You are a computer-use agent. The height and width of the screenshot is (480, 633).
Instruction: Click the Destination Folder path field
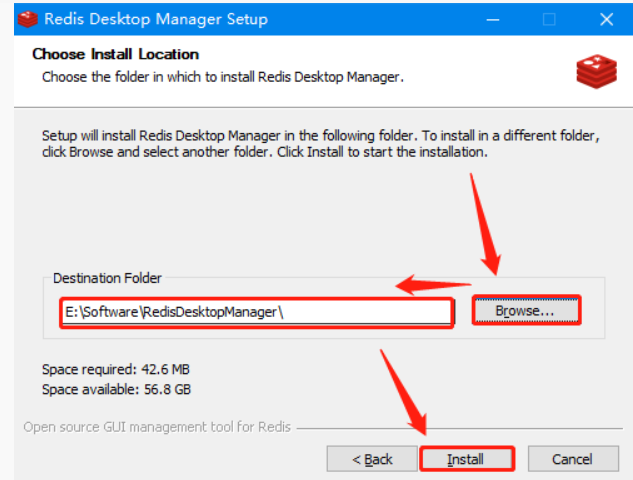pyautogui.click(x=256, y=311)
